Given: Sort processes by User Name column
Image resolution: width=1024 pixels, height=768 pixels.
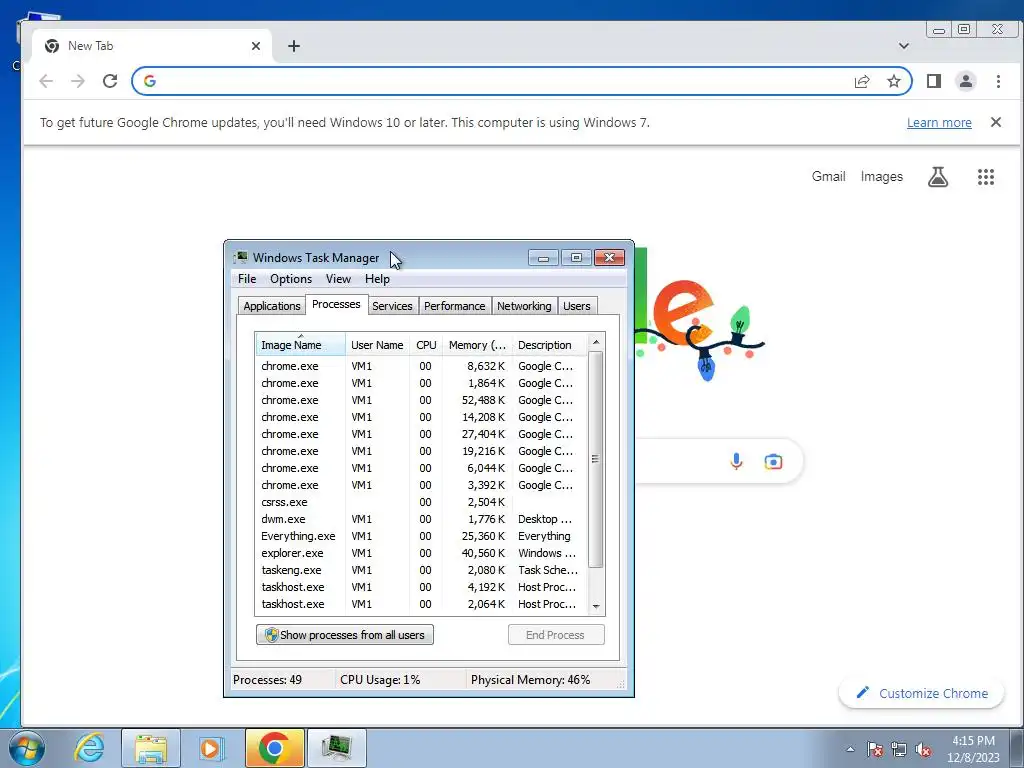Looking at the screenshot, I should [377, 345].
